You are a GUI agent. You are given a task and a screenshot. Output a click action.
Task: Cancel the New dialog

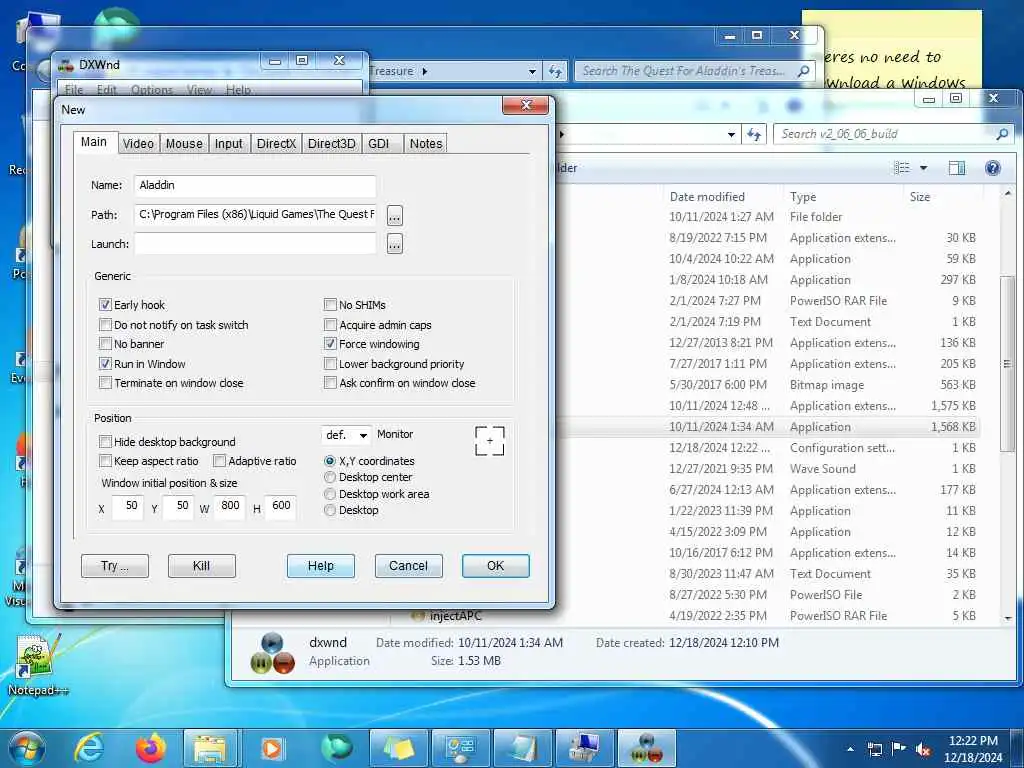click(x=408, y=566)
